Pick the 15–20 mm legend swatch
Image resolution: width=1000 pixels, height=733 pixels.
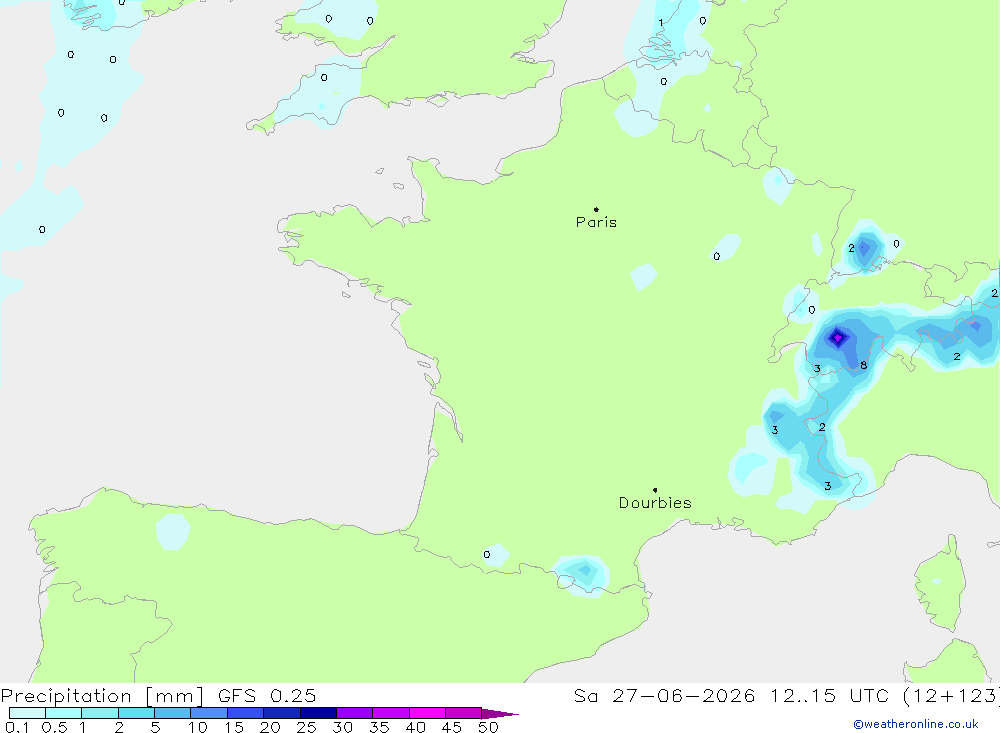(245, 713)
